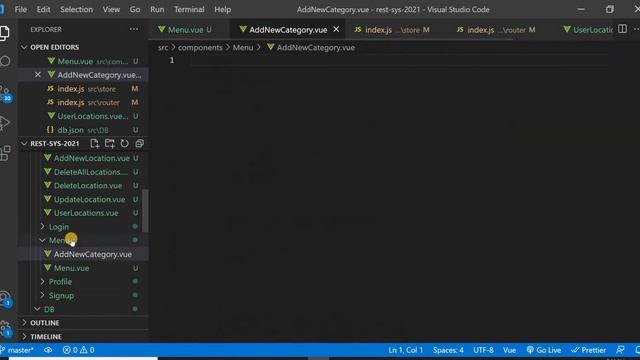The width and height of the screenshot is (640, 360).
Task: Click the Go Live status bar button
Action: coord(544,350)
